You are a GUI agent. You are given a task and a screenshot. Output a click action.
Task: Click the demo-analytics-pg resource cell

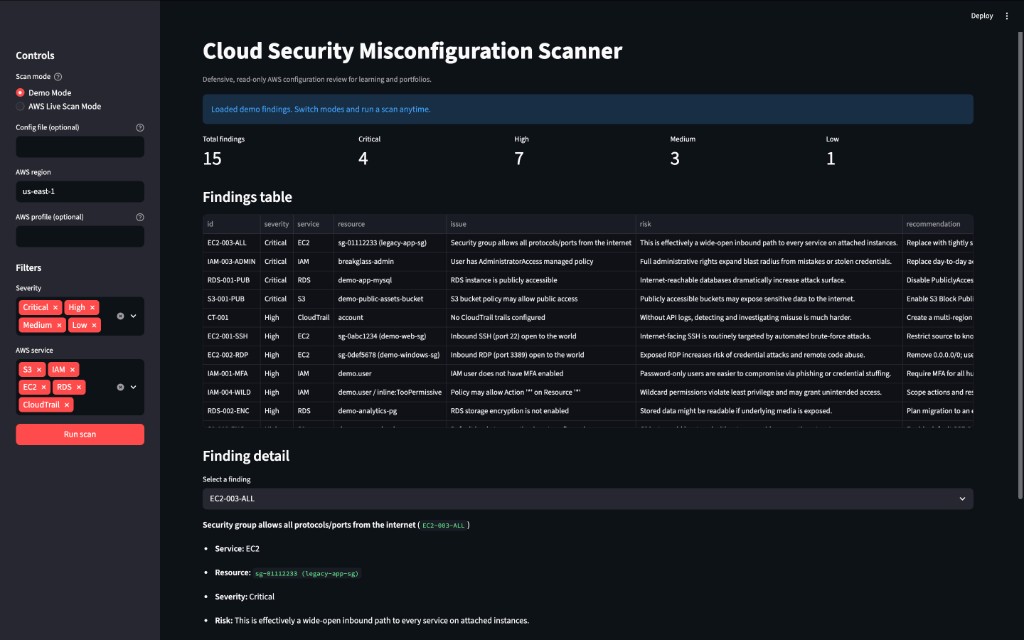(389, 411)
